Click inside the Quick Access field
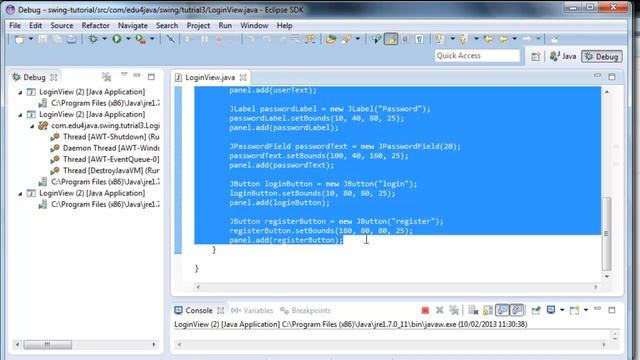Screen dimensions: 640x360 tap(477, 56)
